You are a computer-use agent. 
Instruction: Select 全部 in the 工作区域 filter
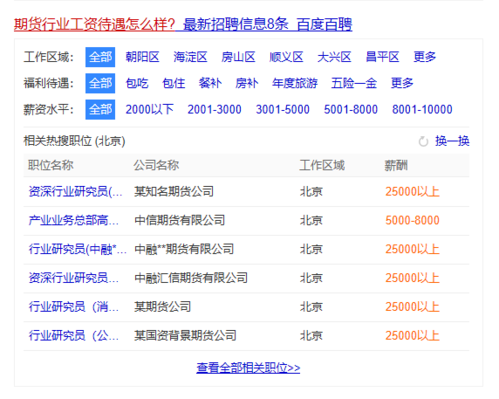(x=100, y=57)
